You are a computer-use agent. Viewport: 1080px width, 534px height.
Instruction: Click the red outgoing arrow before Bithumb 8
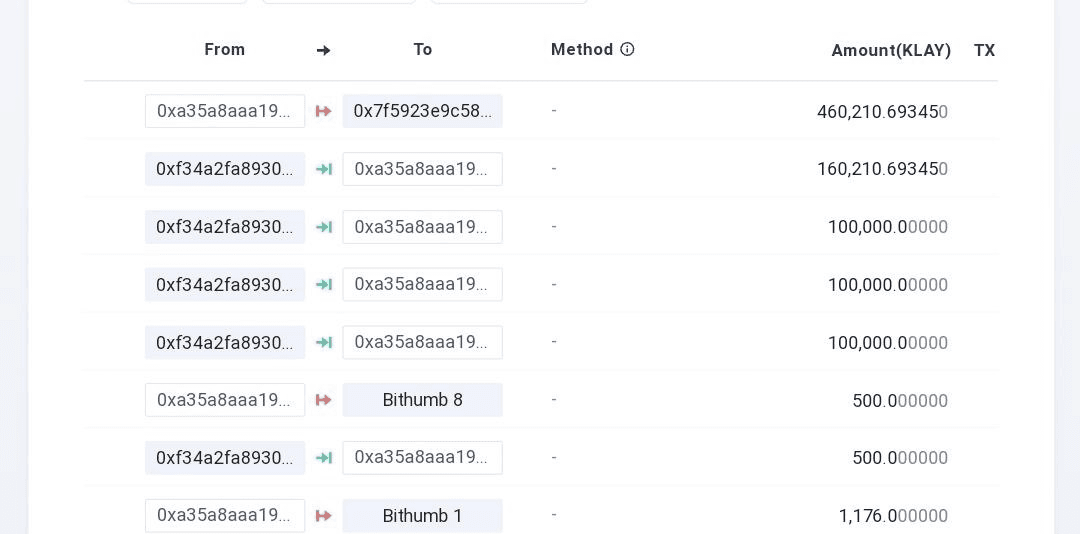tap(324, 400)
